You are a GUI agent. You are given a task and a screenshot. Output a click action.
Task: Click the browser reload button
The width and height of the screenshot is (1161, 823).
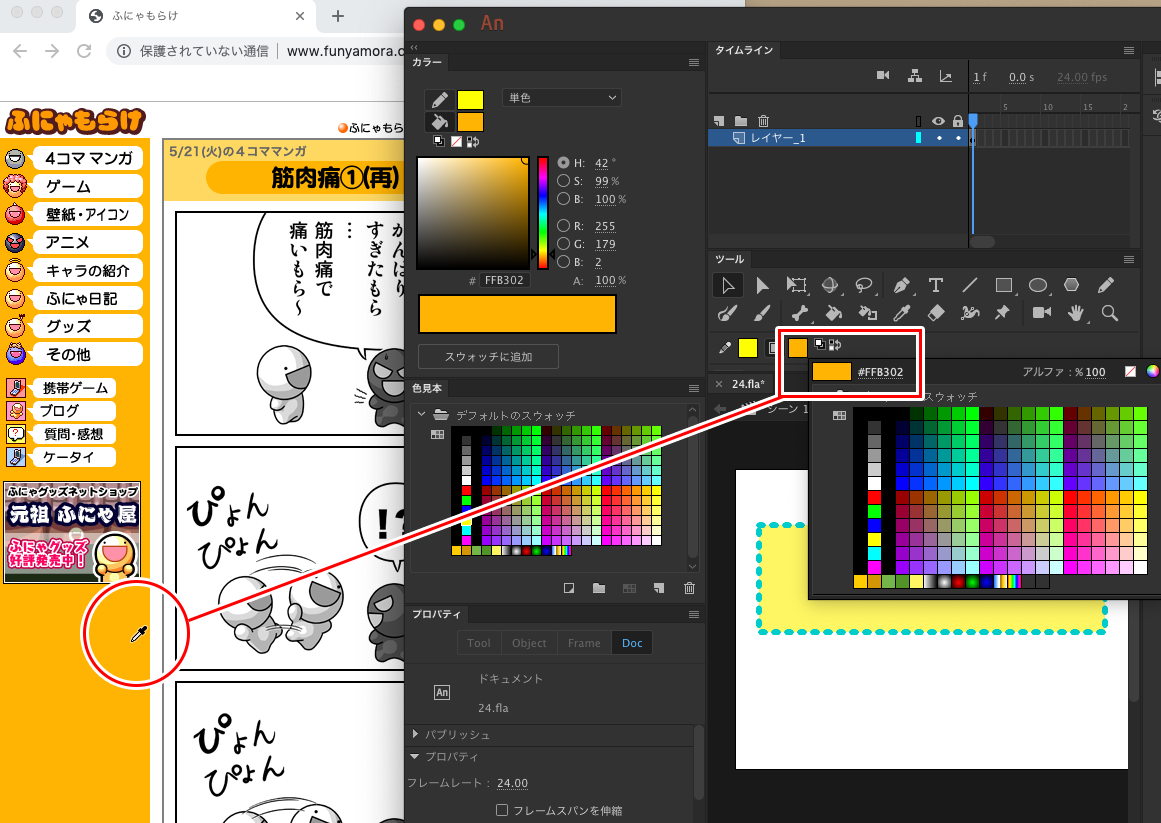(84, 50)
